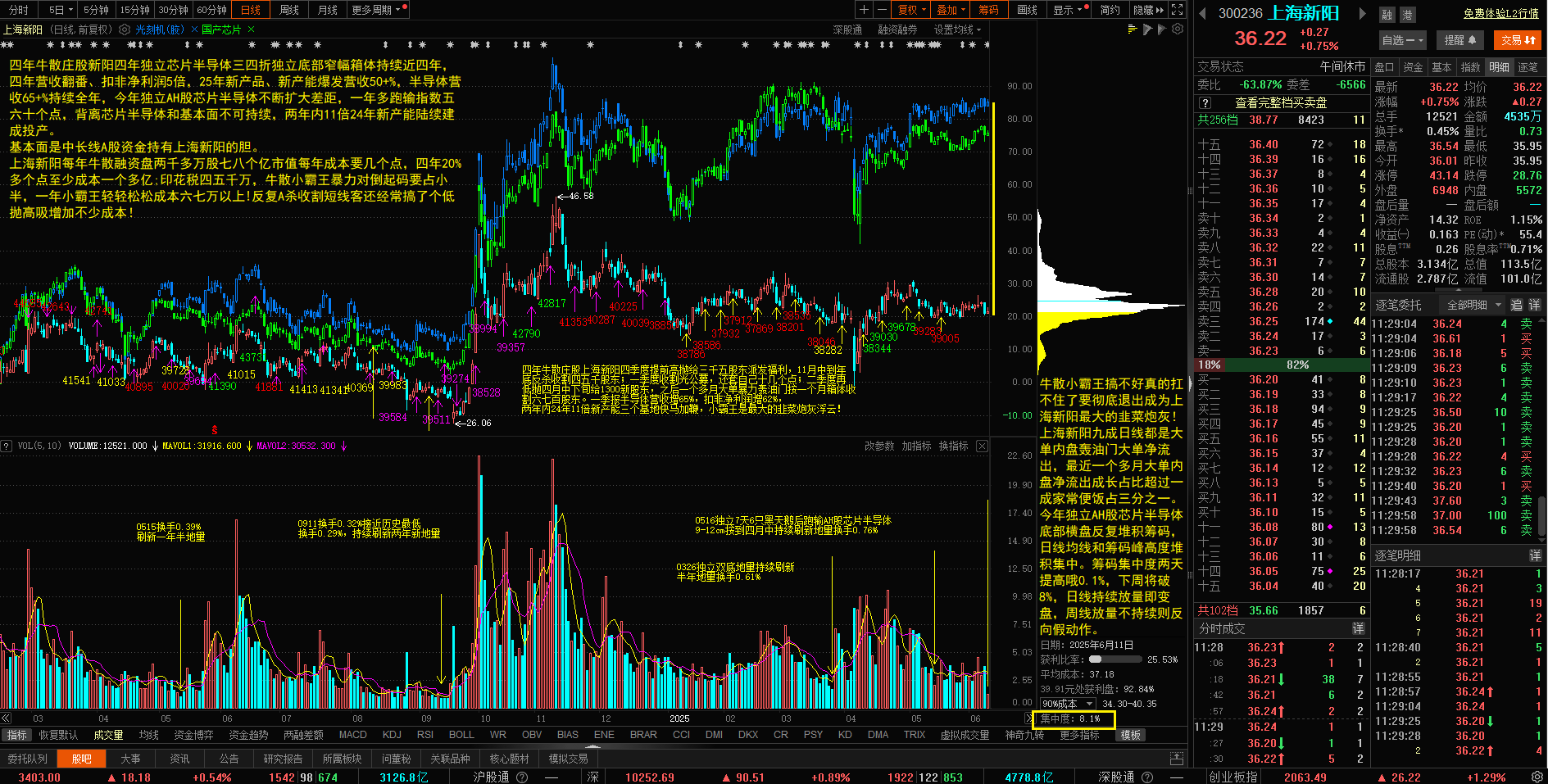
Task: Toggle 隐藏 side panel
Action: [1148, 10]
